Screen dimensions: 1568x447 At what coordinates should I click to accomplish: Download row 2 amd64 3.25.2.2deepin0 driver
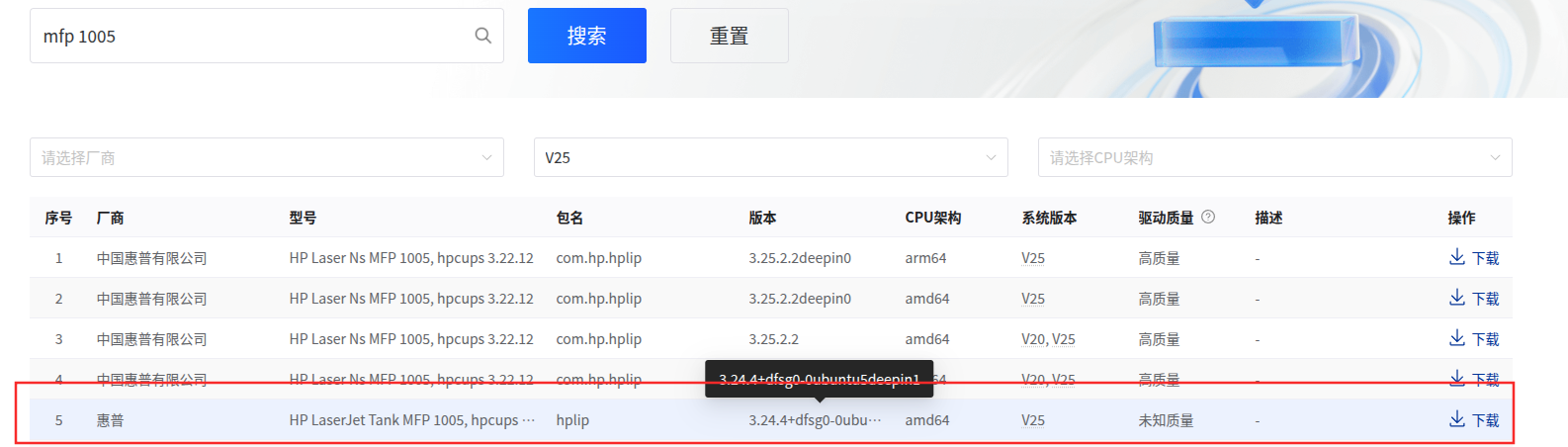(1474, 299)
